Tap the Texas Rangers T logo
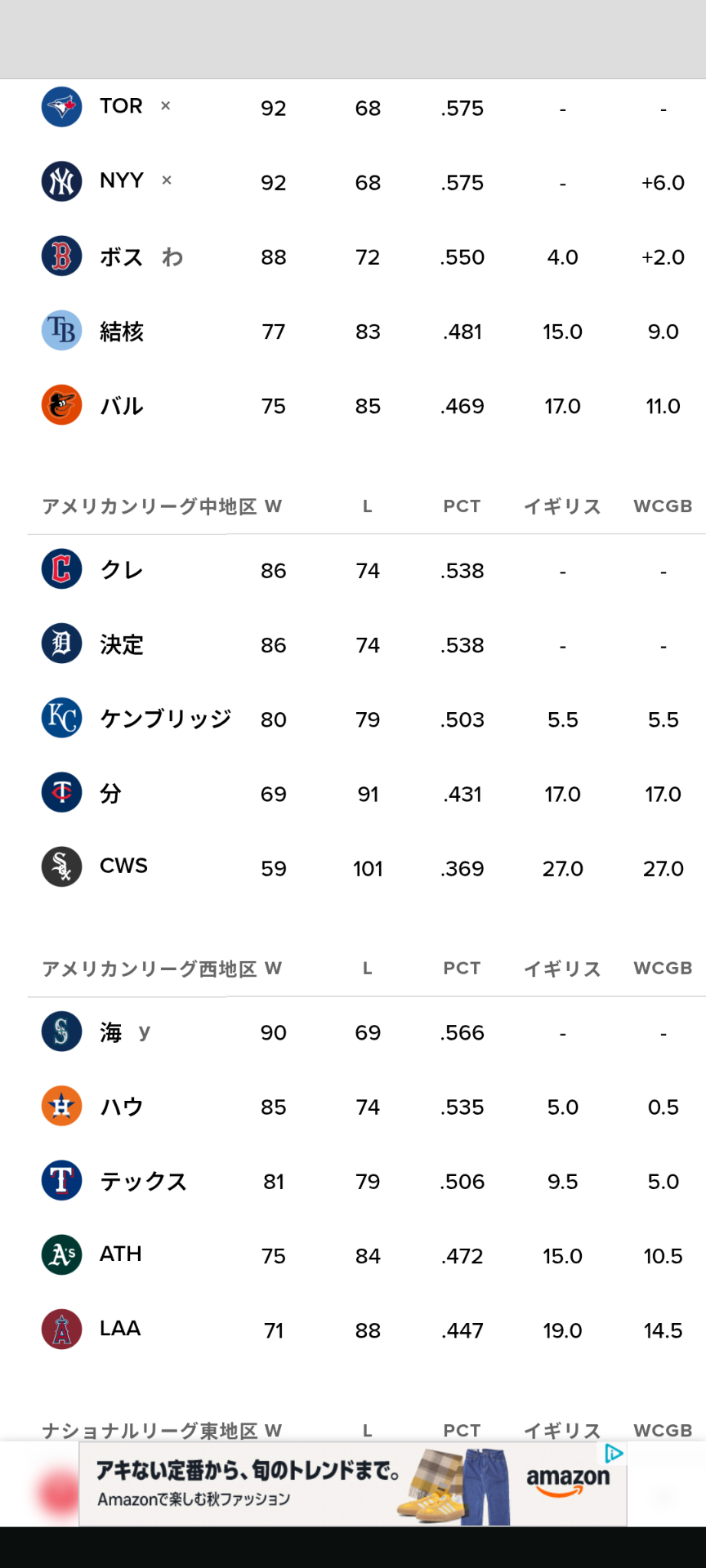The width and height of the screenshot is (706, 1568). [x=61, y=1180]
